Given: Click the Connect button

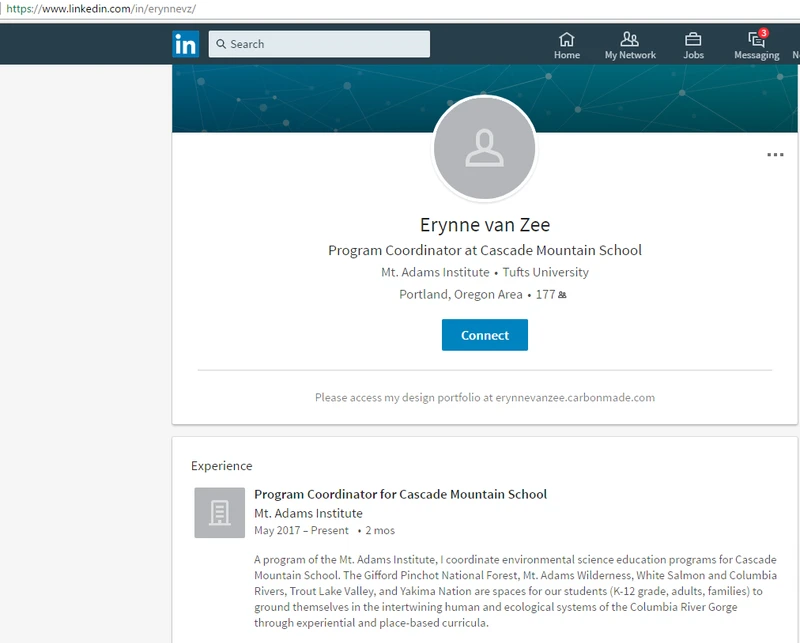Looking at the screenshot, I should [485, 335].
